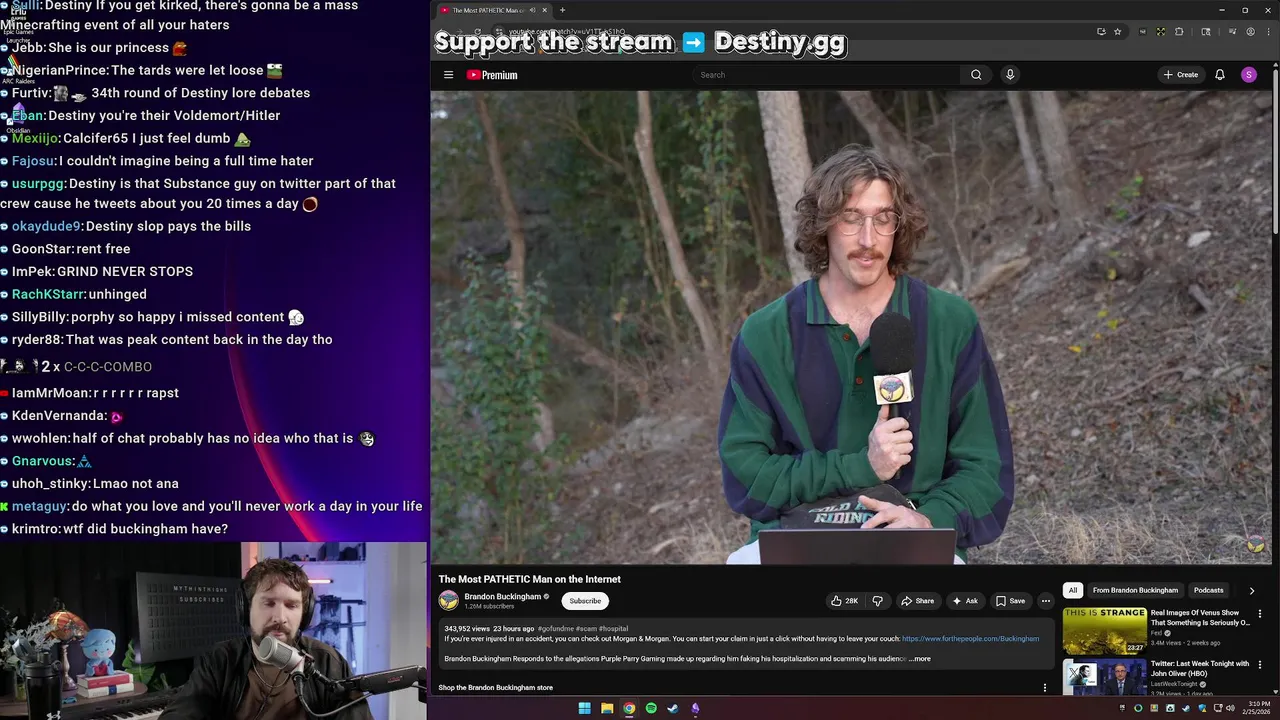
Task: Select the Podcasts filter chip
Action: (x=1208, y=590)
